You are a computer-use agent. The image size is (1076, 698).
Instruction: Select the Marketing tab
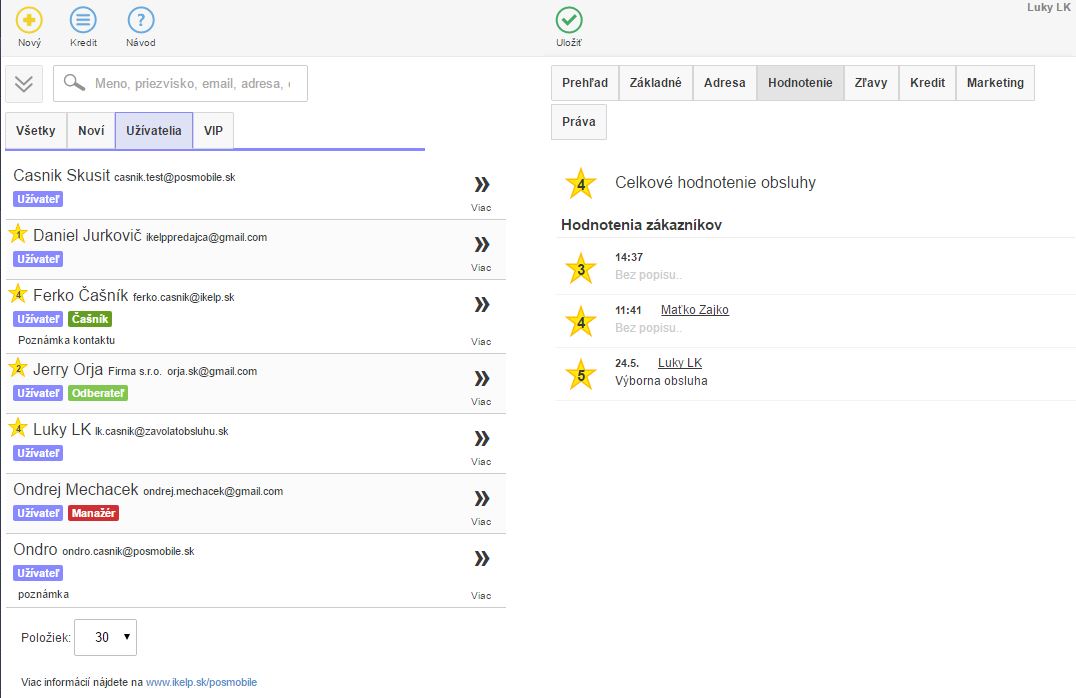(994, 83)
